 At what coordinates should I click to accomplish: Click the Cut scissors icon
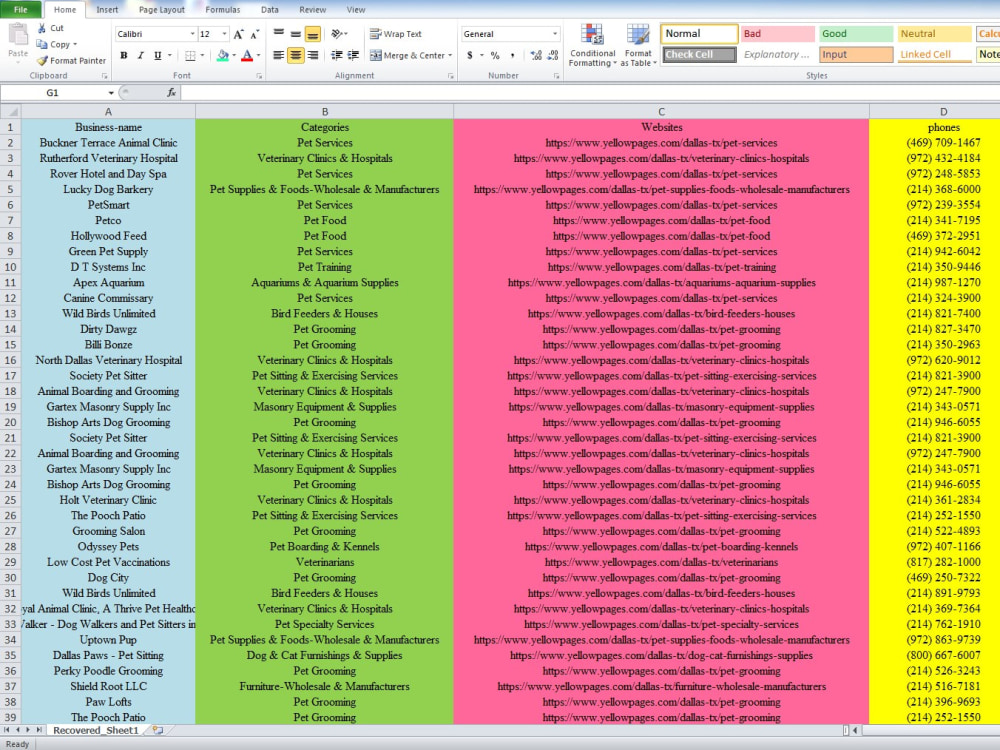pyautogui.click(x=42, y=28)
